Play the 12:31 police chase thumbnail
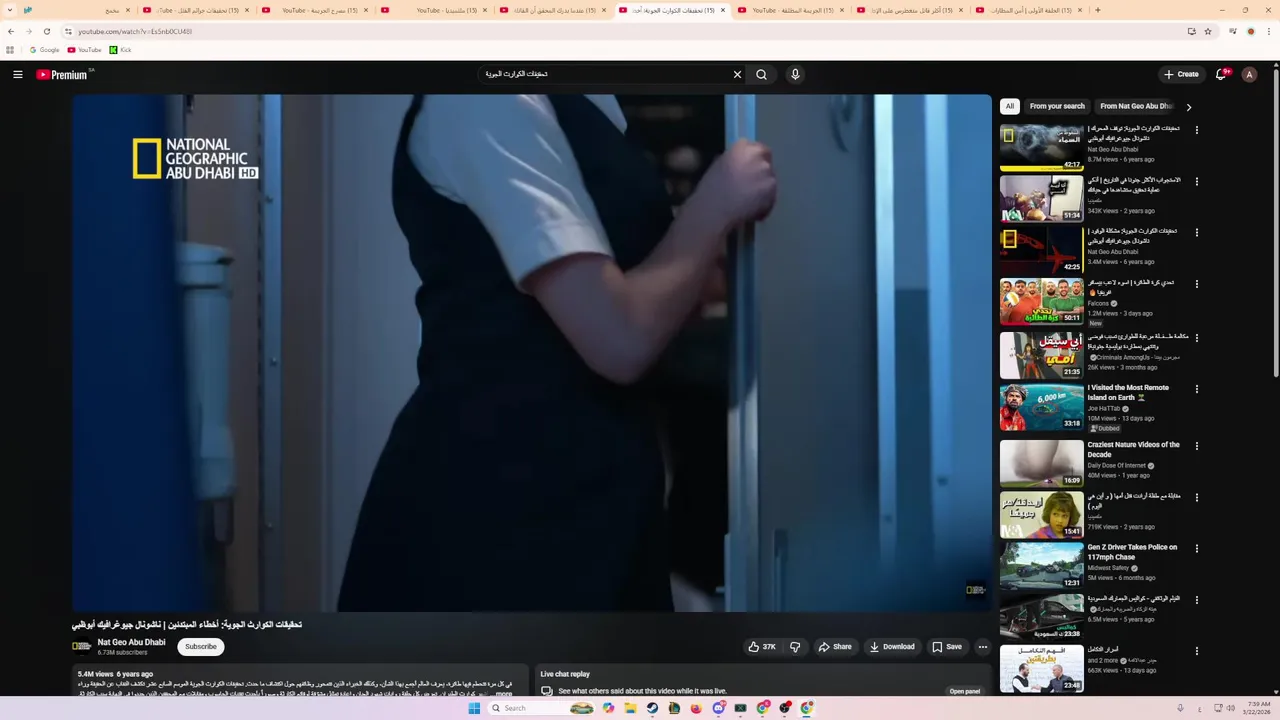Viewport: 1280px width, 720px height. [x=1041, y=566]
